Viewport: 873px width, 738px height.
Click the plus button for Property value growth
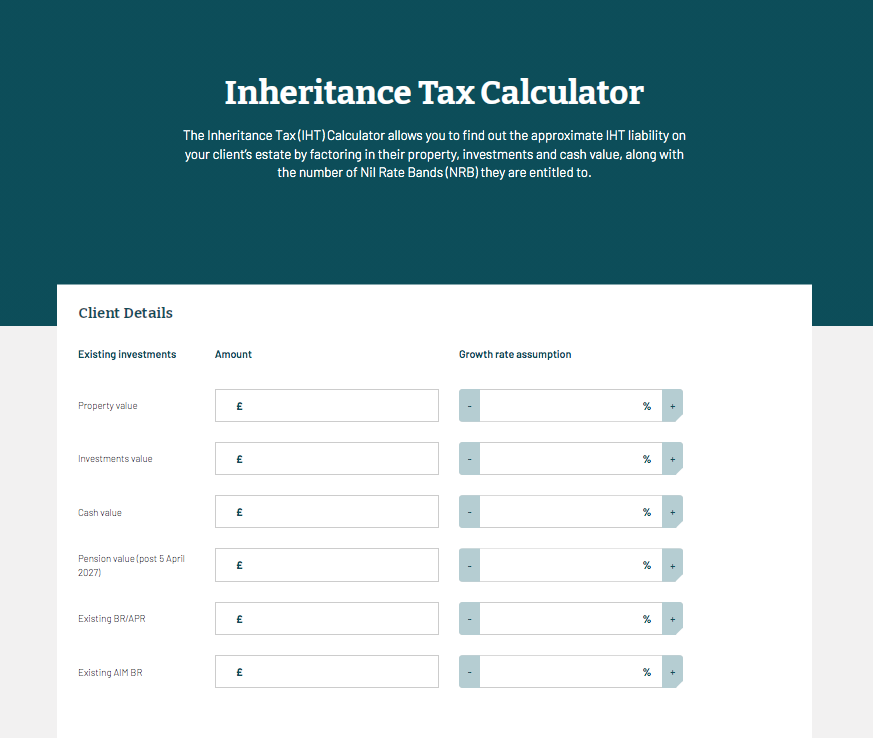[x=672, y=406]
